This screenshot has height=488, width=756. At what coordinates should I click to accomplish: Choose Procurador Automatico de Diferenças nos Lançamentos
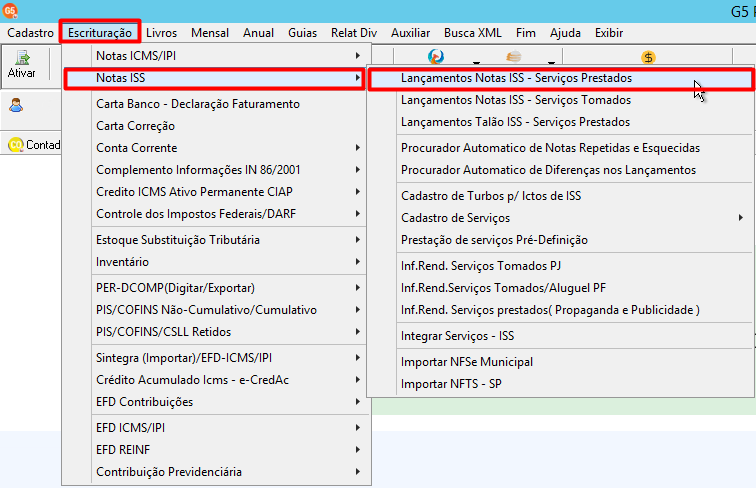click(x=561, y=170)
